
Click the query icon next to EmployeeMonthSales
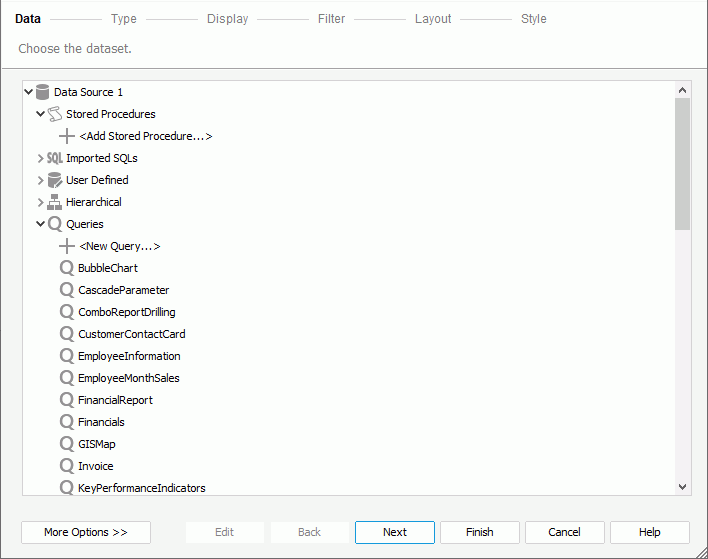tap(67, 378)
